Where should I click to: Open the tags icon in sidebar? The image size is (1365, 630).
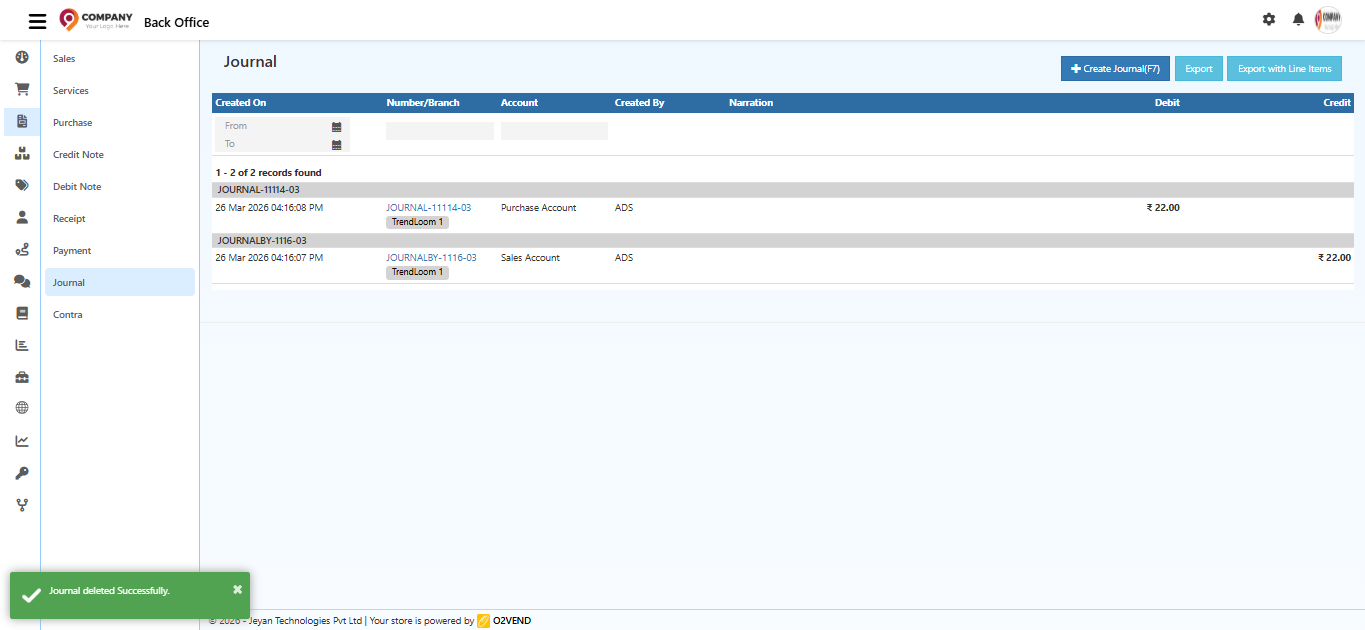click(x=21, y=185)
